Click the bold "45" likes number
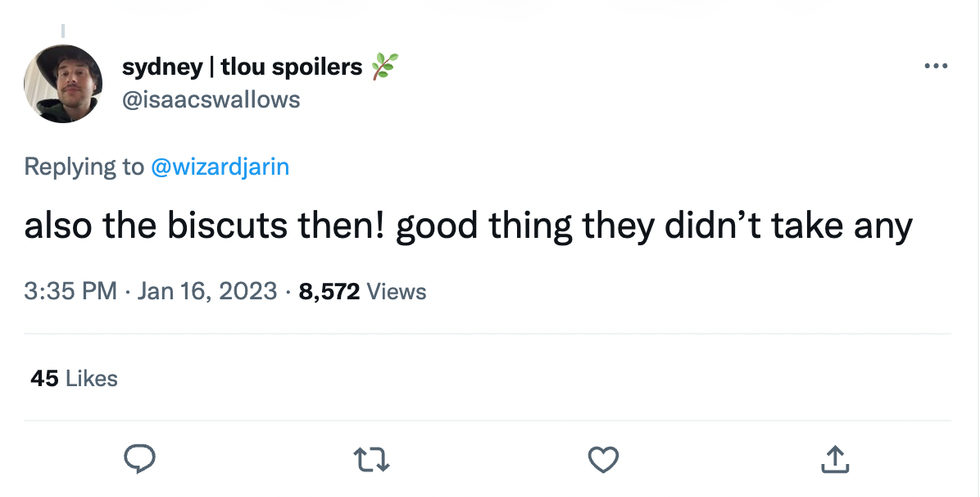 [x=44, y=378]
